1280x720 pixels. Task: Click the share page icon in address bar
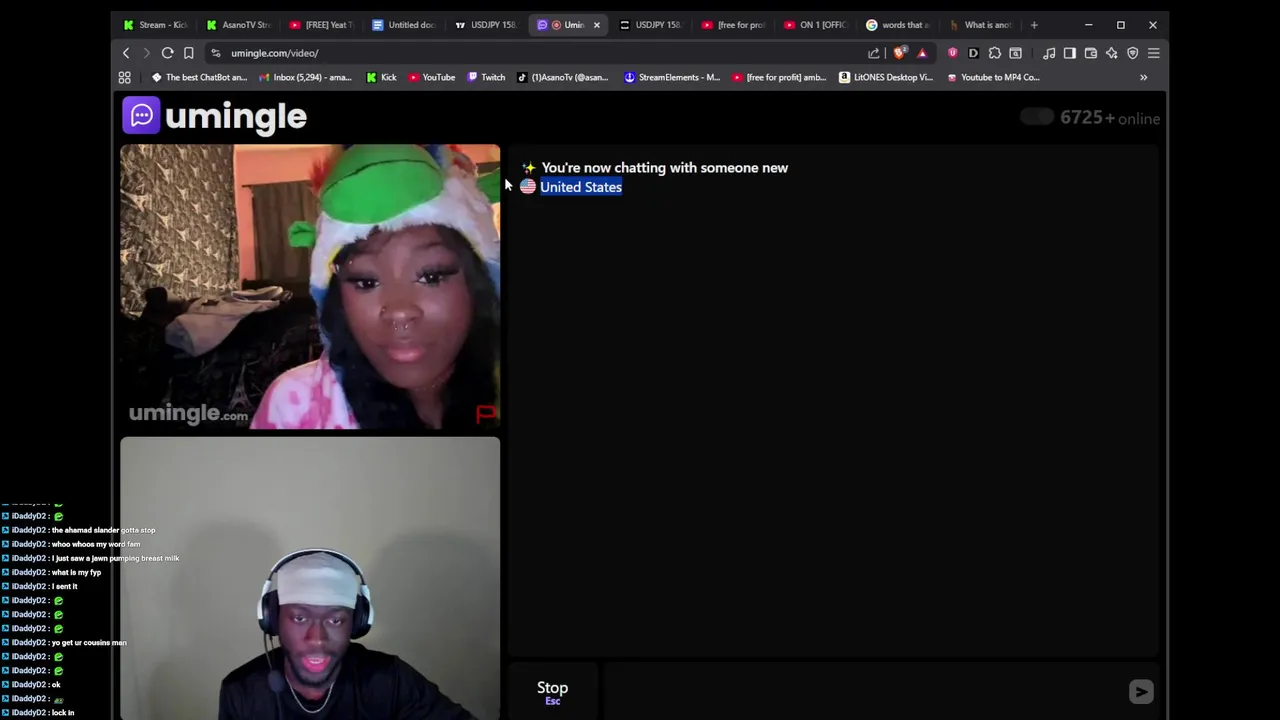pyautogui.click(x=873, y=53)
